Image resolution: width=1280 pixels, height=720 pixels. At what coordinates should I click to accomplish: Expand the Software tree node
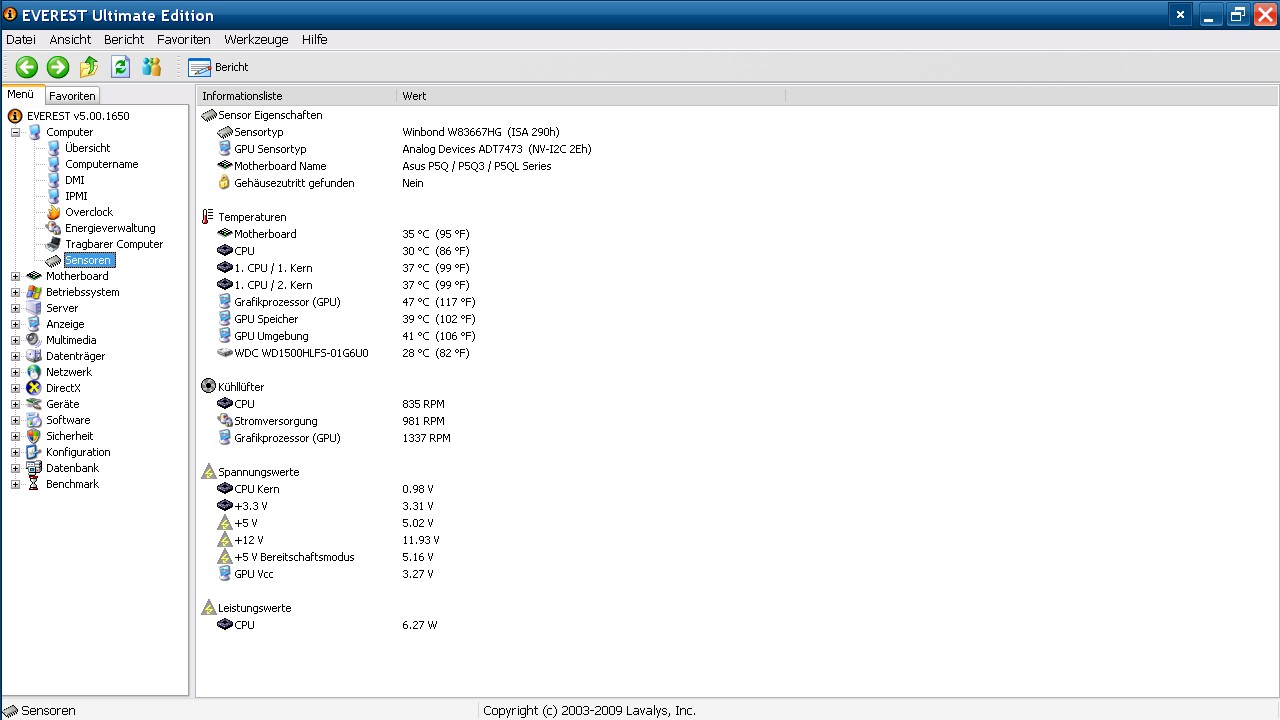click(x=15, y=420)
